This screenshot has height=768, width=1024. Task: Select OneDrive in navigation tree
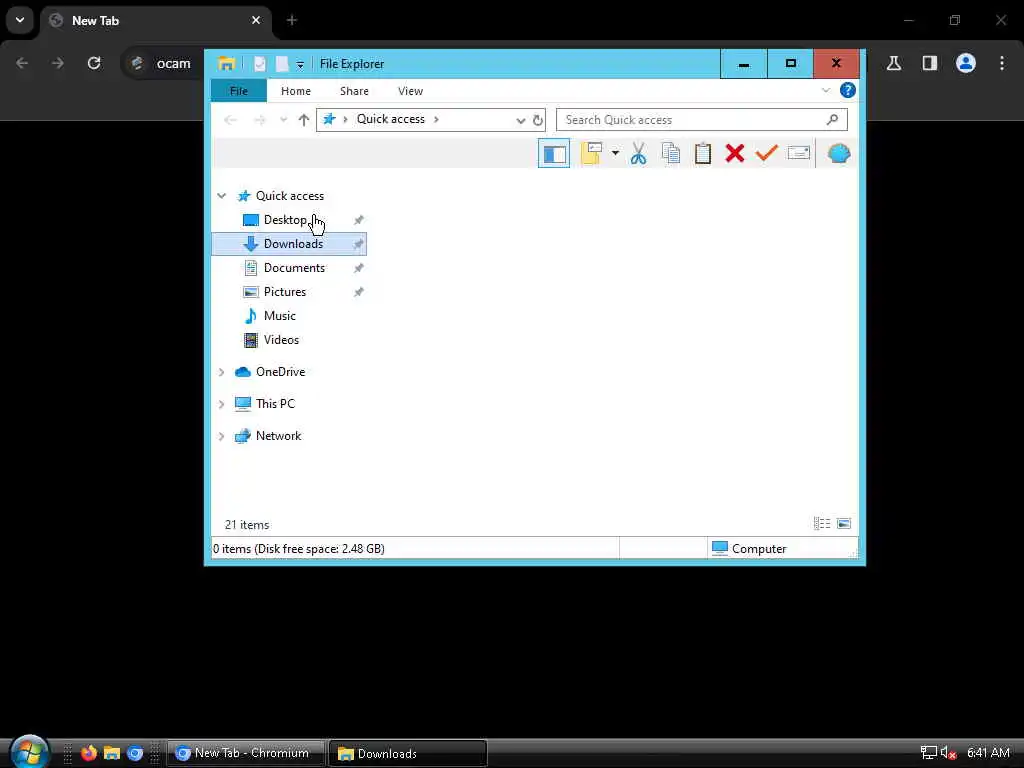[x=280, y=372]
